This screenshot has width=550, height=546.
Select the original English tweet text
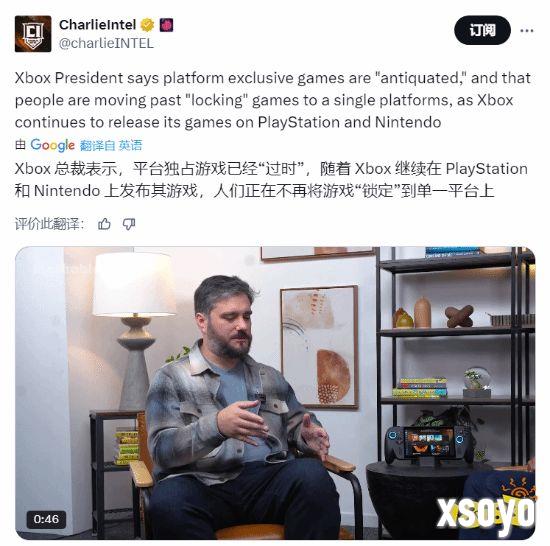pos(273,100)
